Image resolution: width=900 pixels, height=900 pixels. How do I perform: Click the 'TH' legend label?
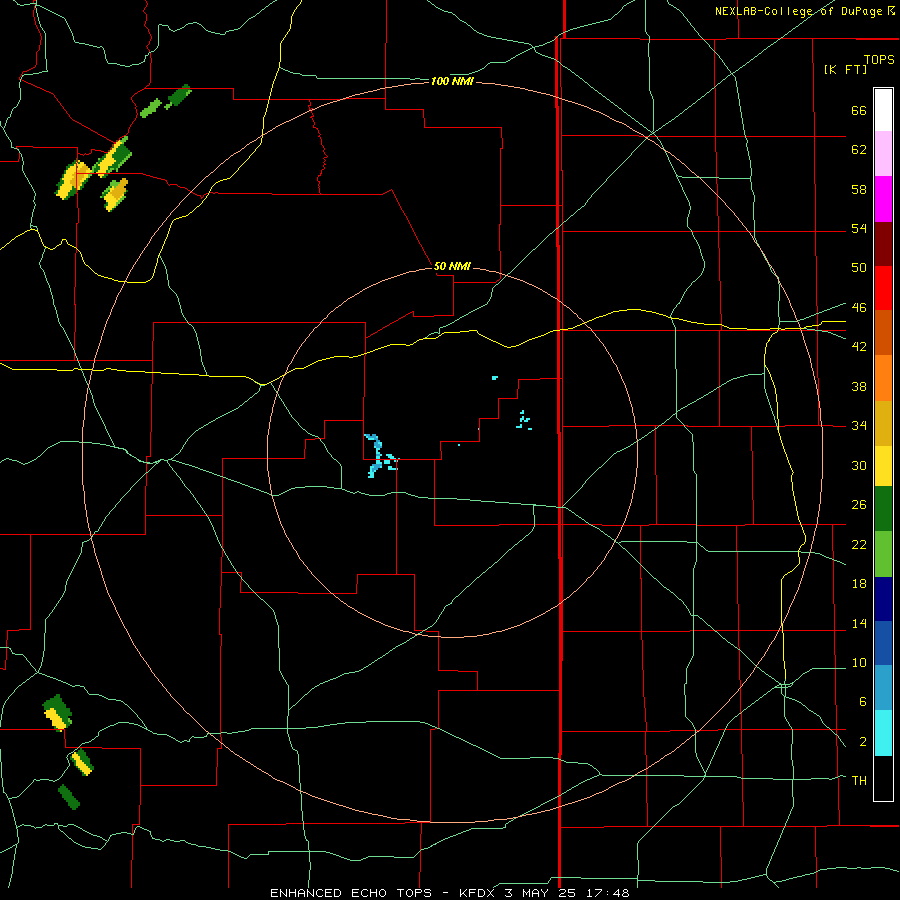[859, 780]
